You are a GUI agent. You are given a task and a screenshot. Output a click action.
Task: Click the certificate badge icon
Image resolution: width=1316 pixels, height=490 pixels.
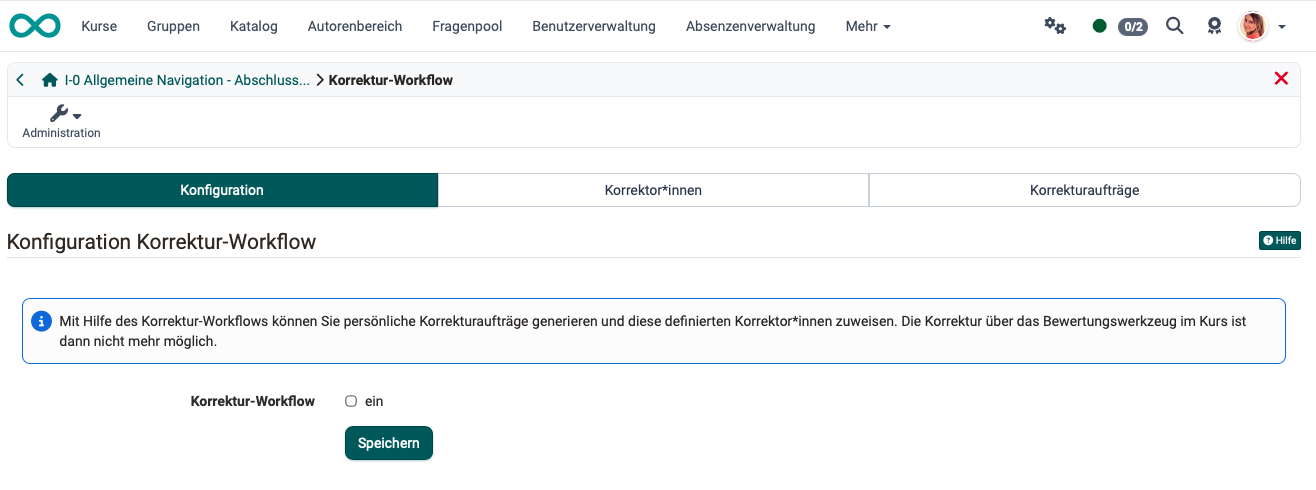1214,26
